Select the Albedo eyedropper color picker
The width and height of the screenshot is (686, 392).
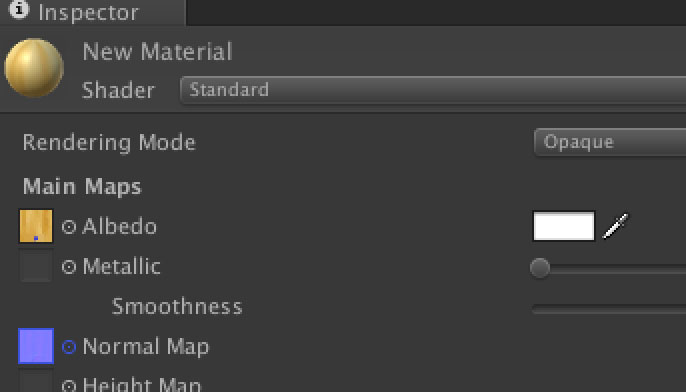(x=616, y=226)
